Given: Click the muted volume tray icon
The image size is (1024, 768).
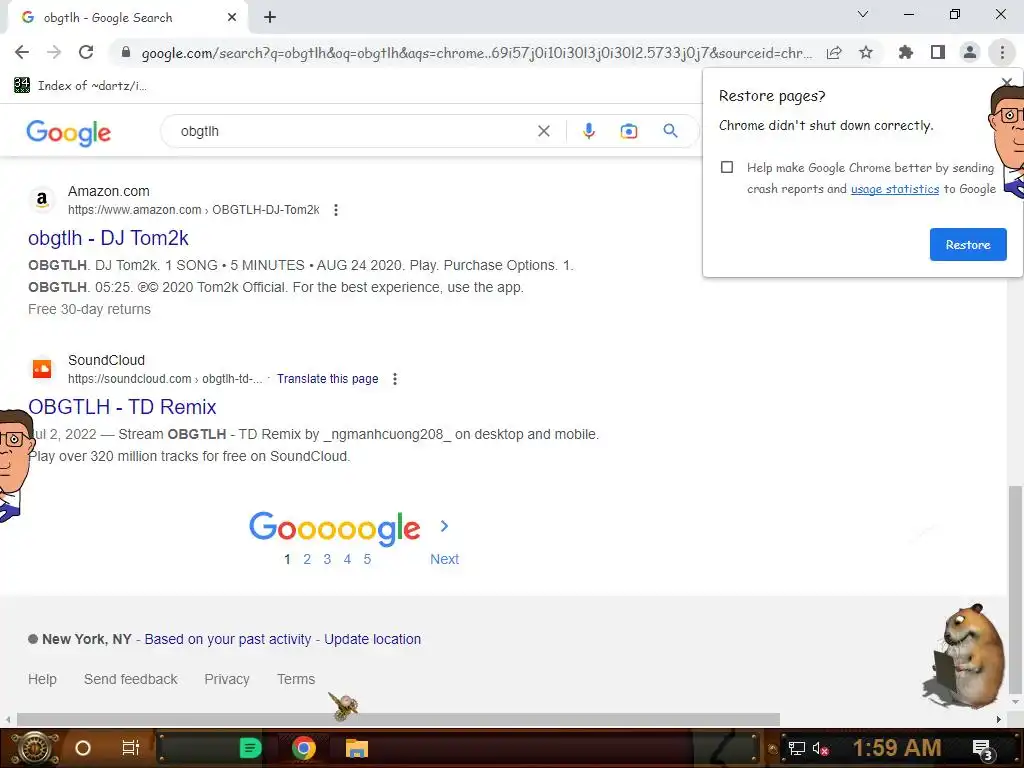Looking at the screenshot, I should click(820, 748).
